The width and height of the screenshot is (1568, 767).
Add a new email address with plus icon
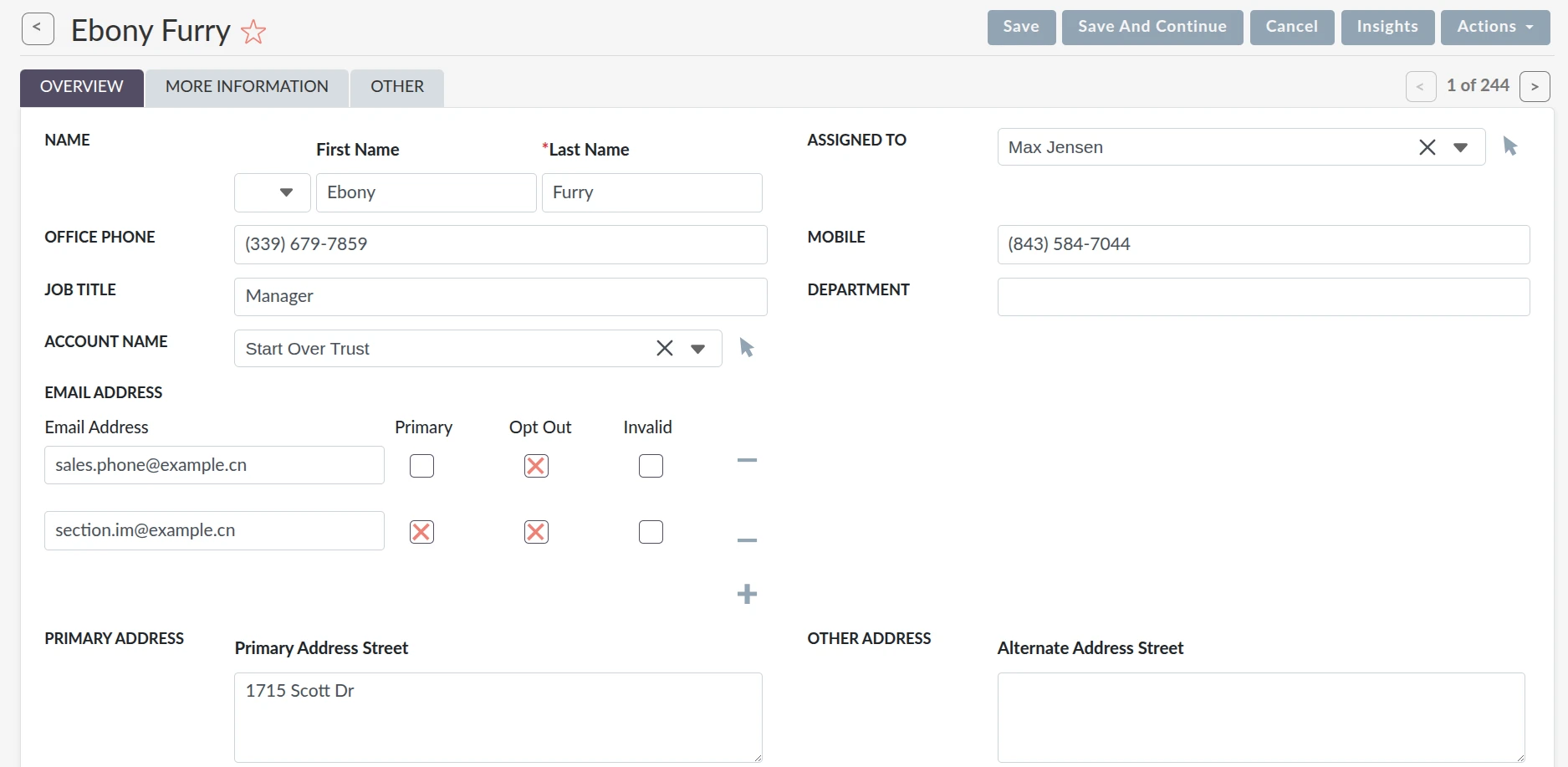[747, 594]
